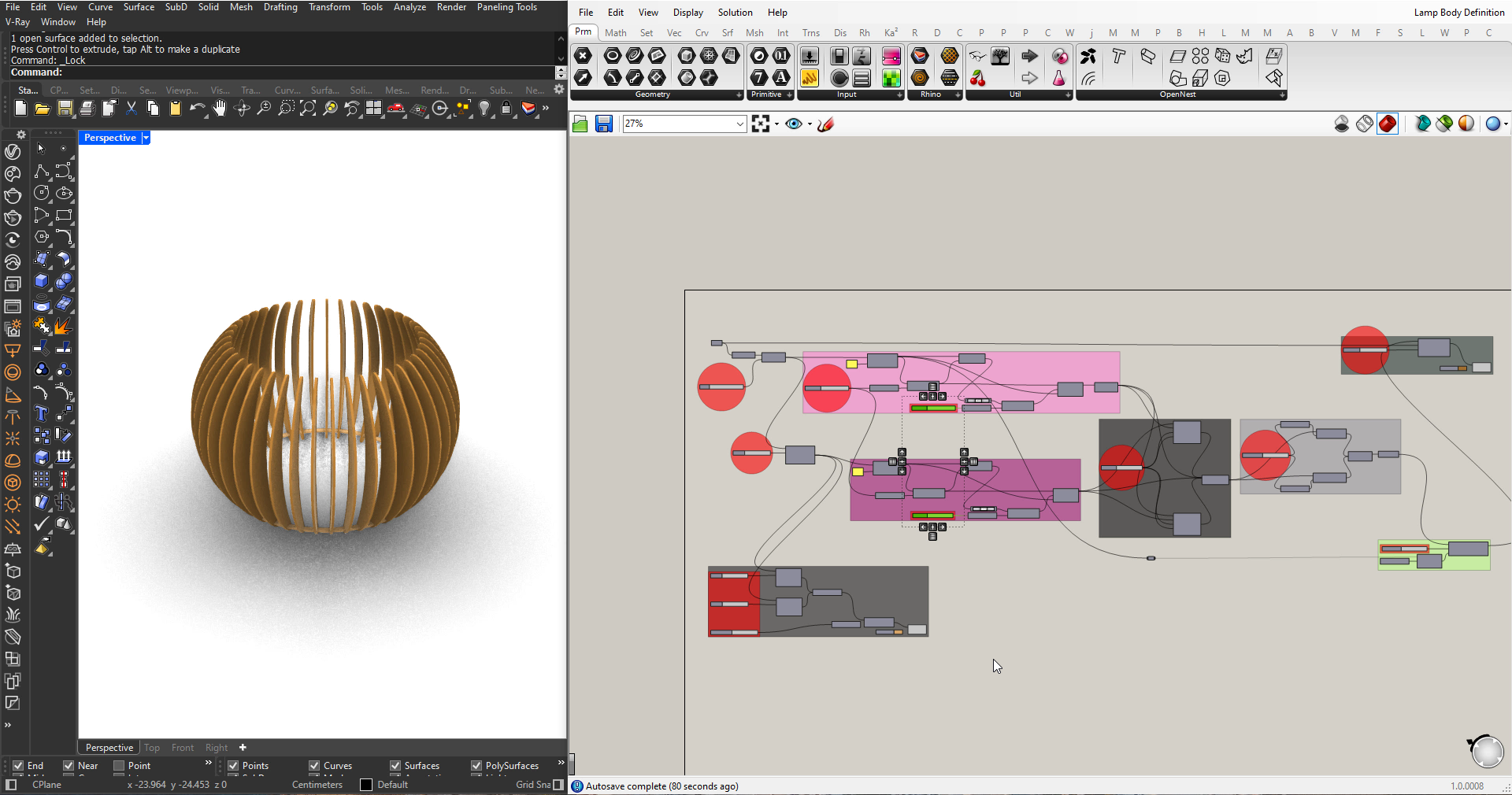1512x795 pixels.
Task: Click the Zoom Extents icon in Grasshopper canvas toolbar
Action: [x=761, y=124]
